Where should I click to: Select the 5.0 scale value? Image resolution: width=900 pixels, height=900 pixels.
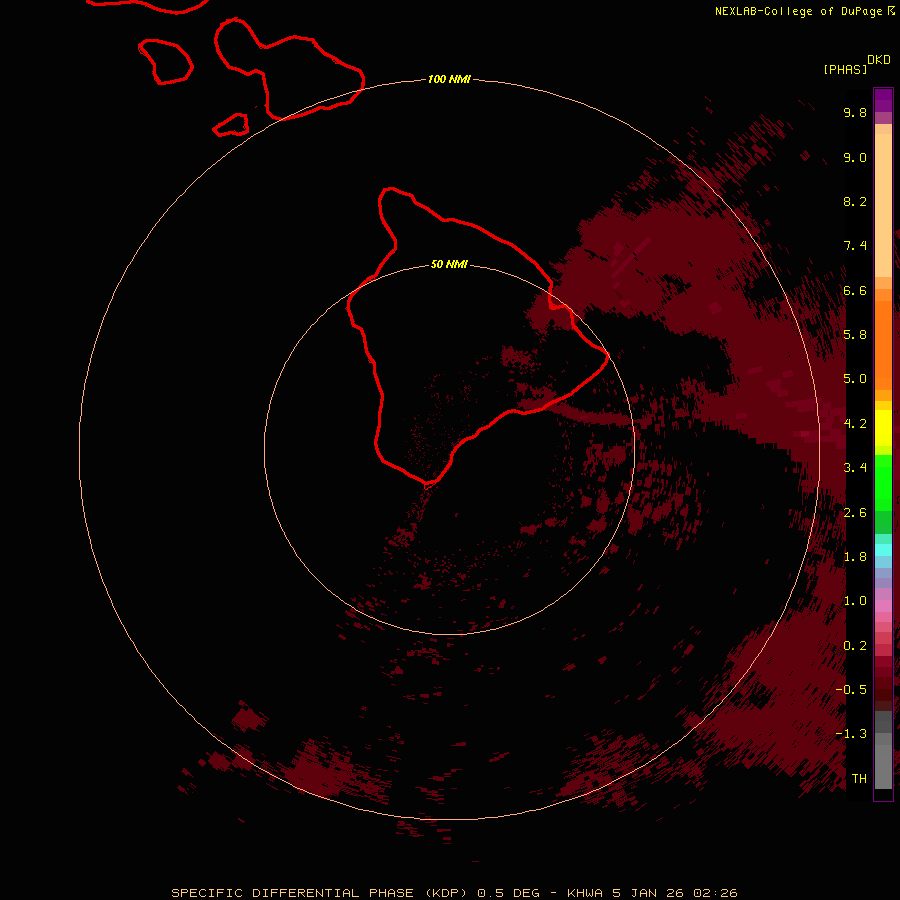pos(855,379)
